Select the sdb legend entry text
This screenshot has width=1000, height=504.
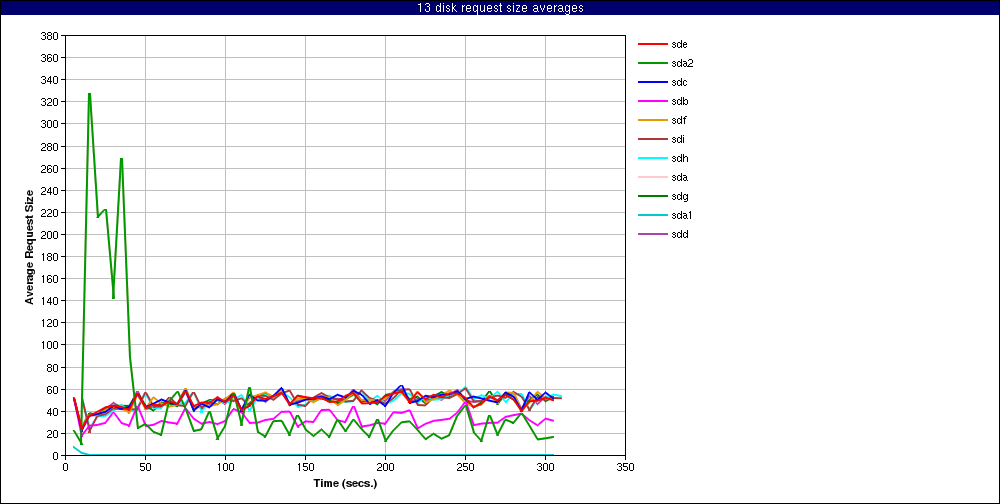679,101
